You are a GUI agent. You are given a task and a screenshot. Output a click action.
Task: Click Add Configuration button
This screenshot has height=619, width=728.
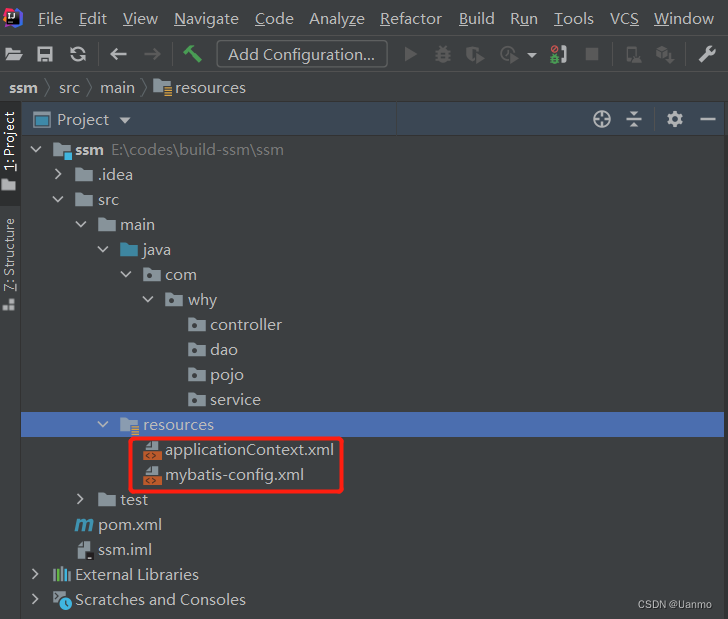tap(302, 54)
